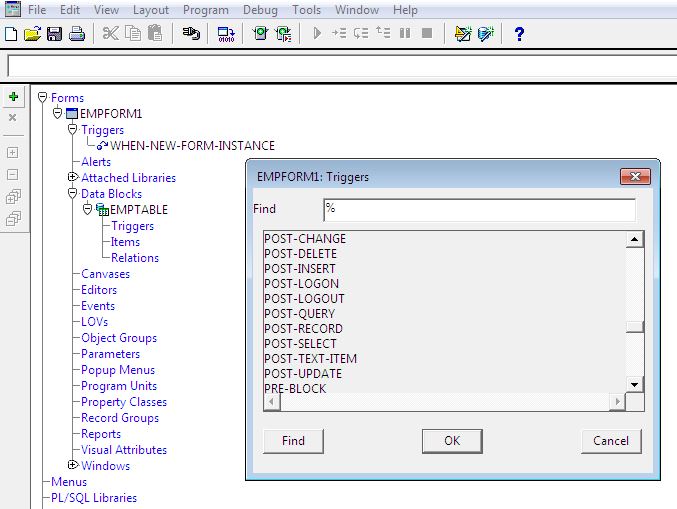The image size is (677, 509).
Task: Collapse the Data Blocks node
Action: click(x=73, y=193)
